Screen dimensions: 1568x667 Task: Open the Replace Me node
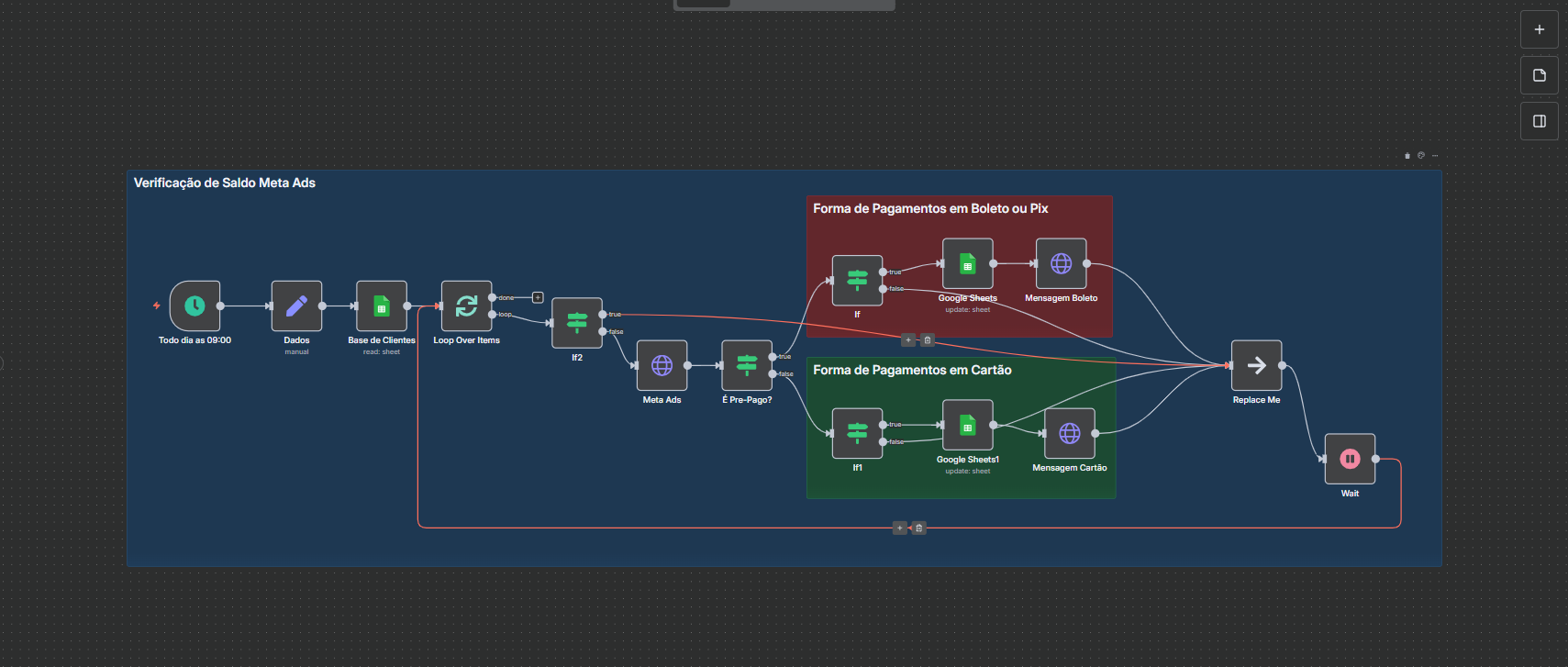click(1256, 365)
